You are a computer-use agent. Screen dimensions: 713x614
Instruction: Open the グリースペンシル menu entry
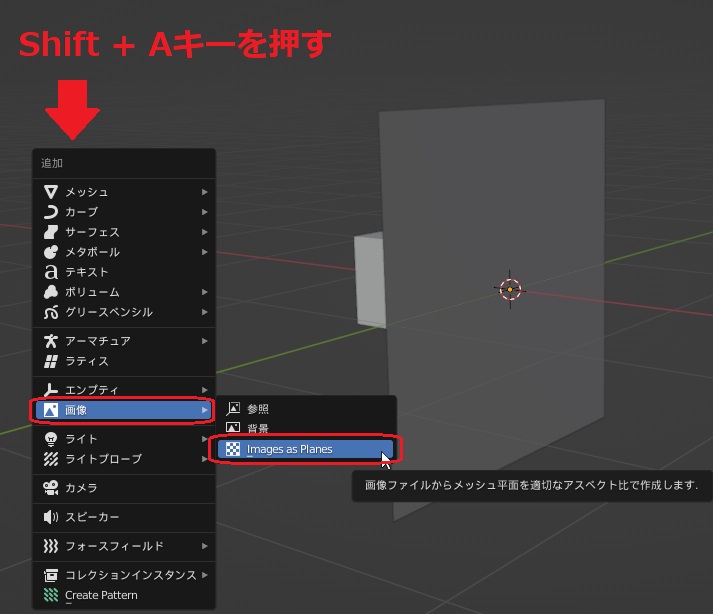pyautogui.click(x=124, y=312)
